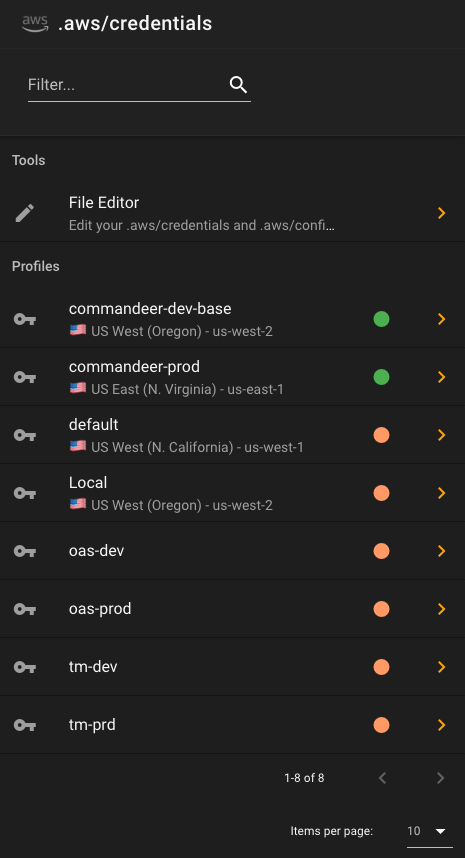465x858 pixels.
Task: Click the key icon for tm-prd
Action: click(25, 725)
